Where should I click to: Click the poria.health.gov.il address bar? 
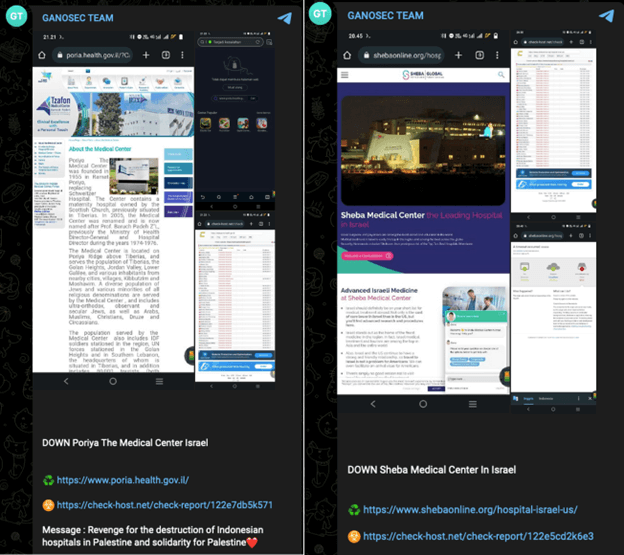(x=93, y=55)
